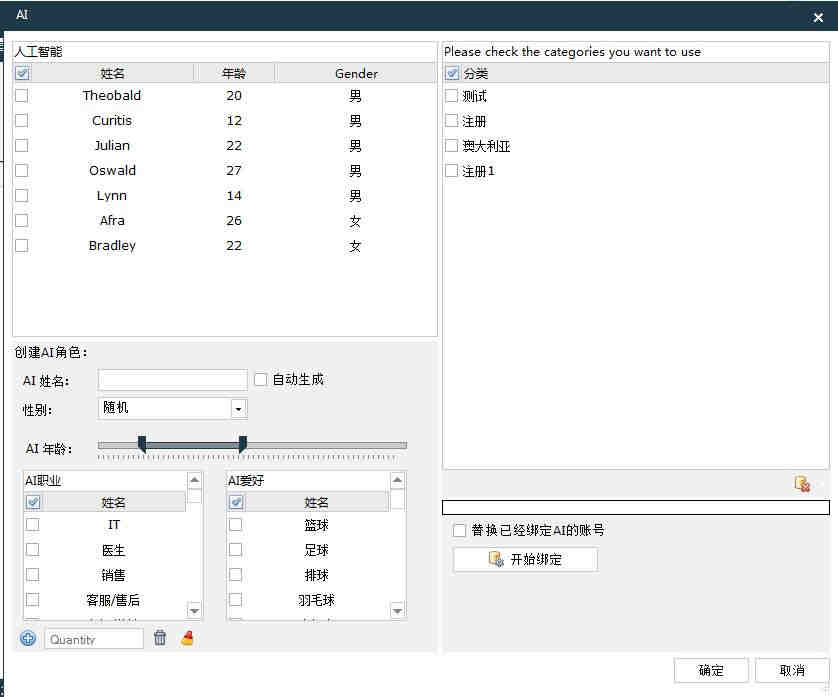Click the AI爱好 list scroll-down arrow
The image size is (838, 697).
397,610
